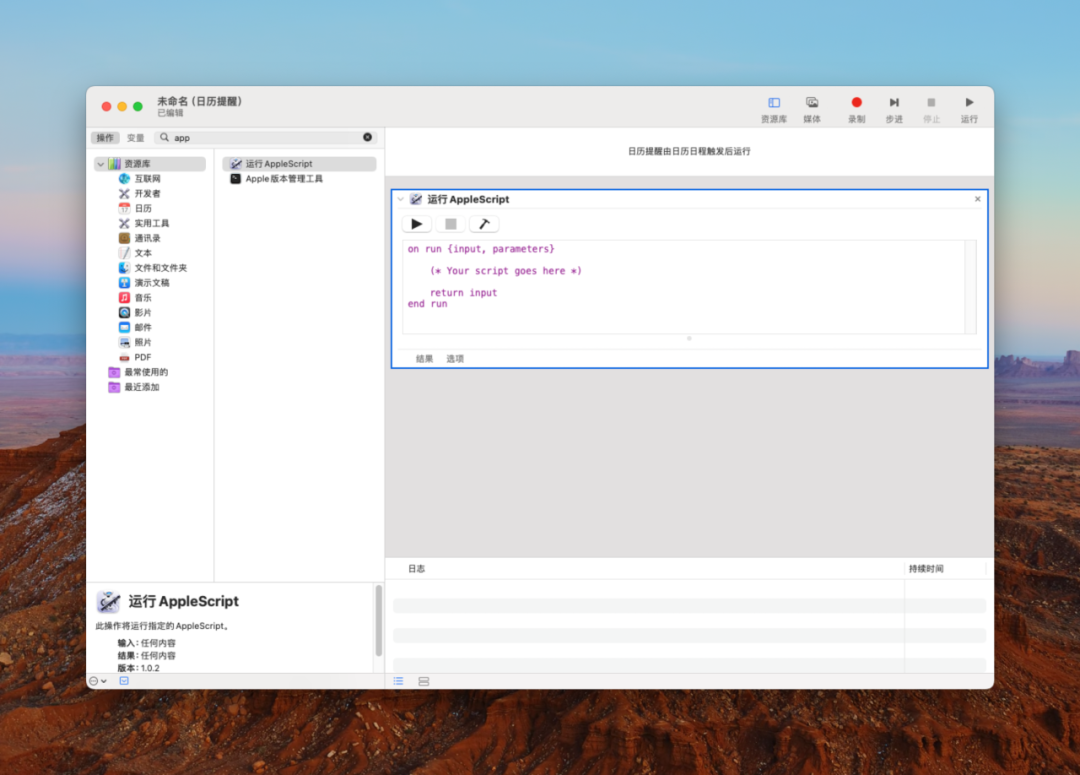Select 开发者 category in the library

click(140, 194)
